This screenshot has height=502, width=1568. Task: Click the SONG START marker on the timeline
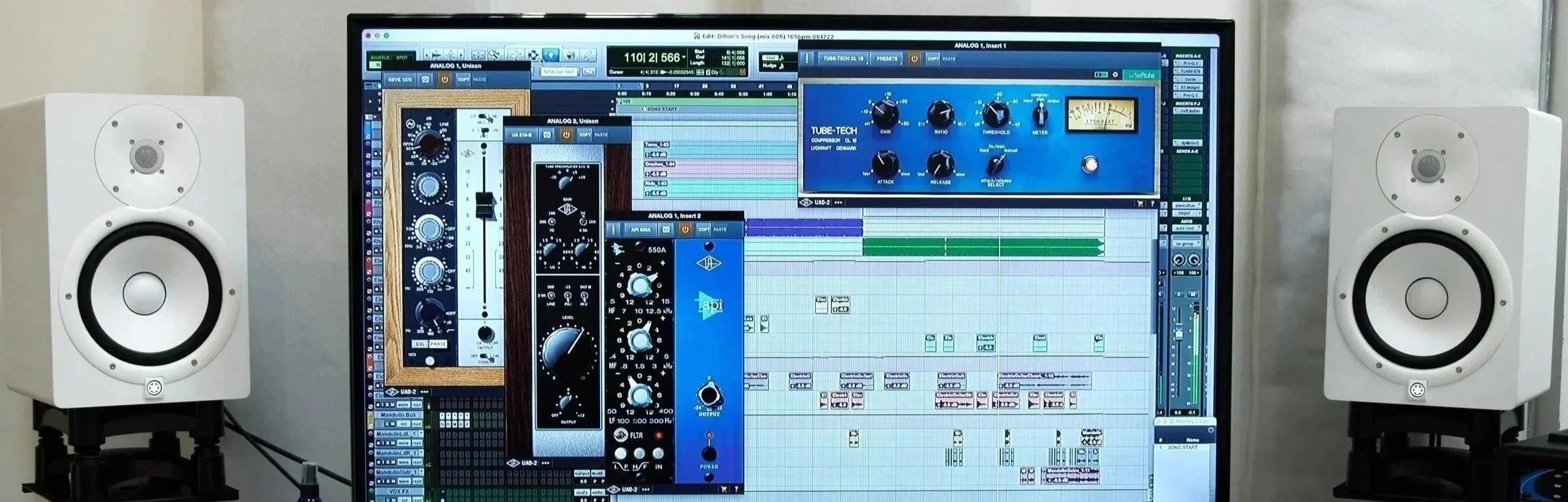pyautogui.click(x=660, y=109)
